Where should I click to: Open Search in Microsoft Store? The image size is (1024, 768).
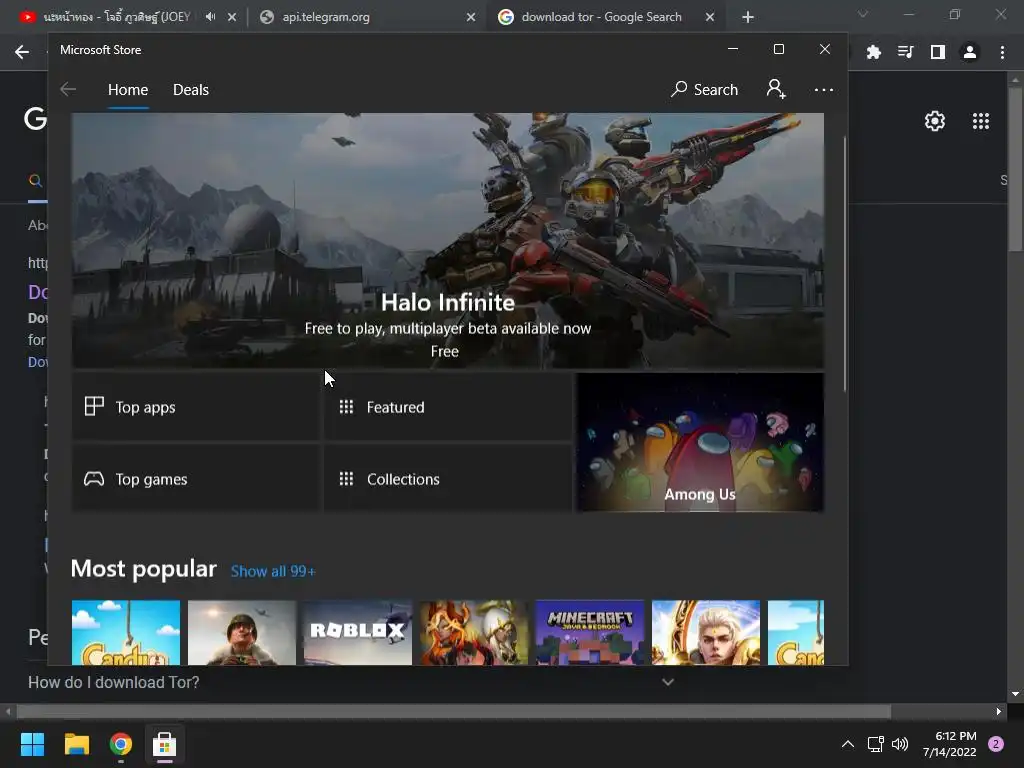(704, 89)
